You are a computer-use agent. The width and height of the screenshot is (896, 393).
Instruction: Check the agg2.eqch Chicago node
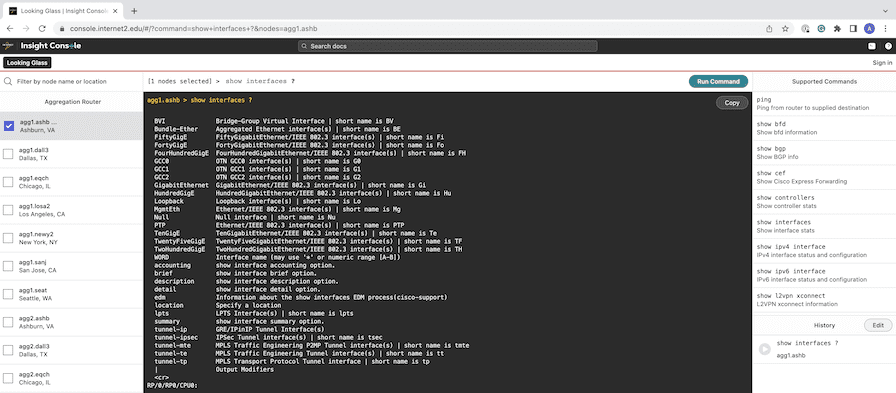(x=9, y=378)
